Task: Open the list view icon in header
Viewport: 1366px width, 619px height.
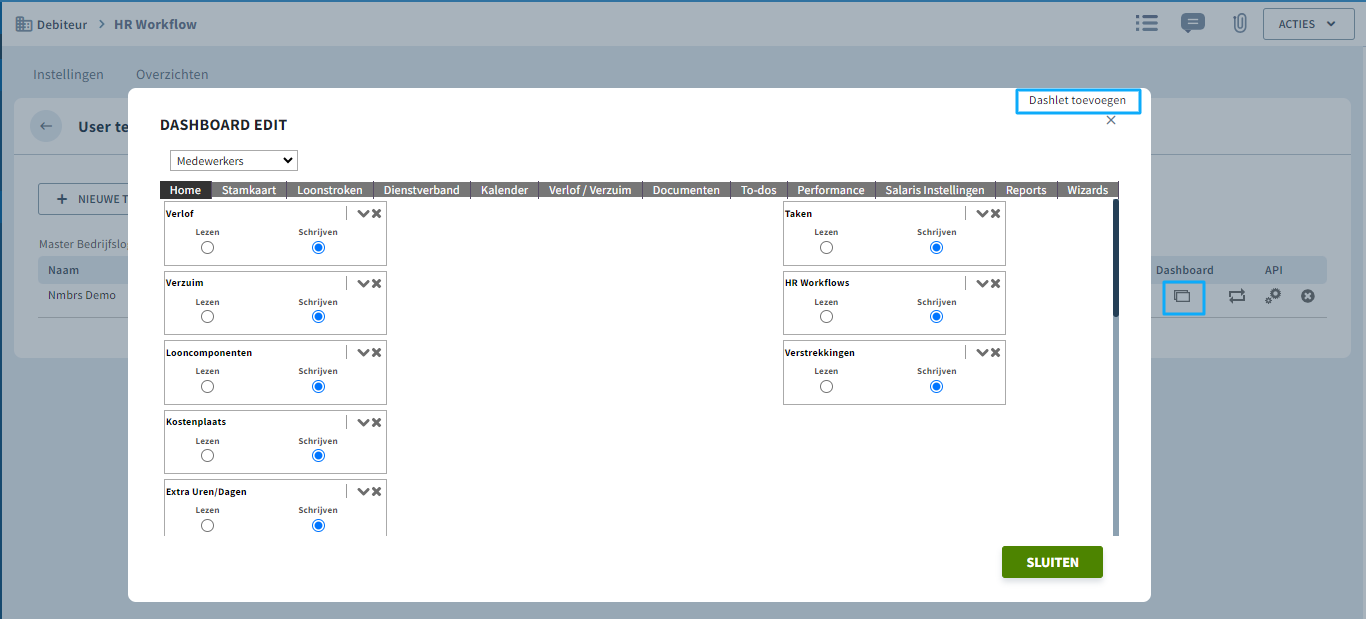Action: (x=1147, y=23)
